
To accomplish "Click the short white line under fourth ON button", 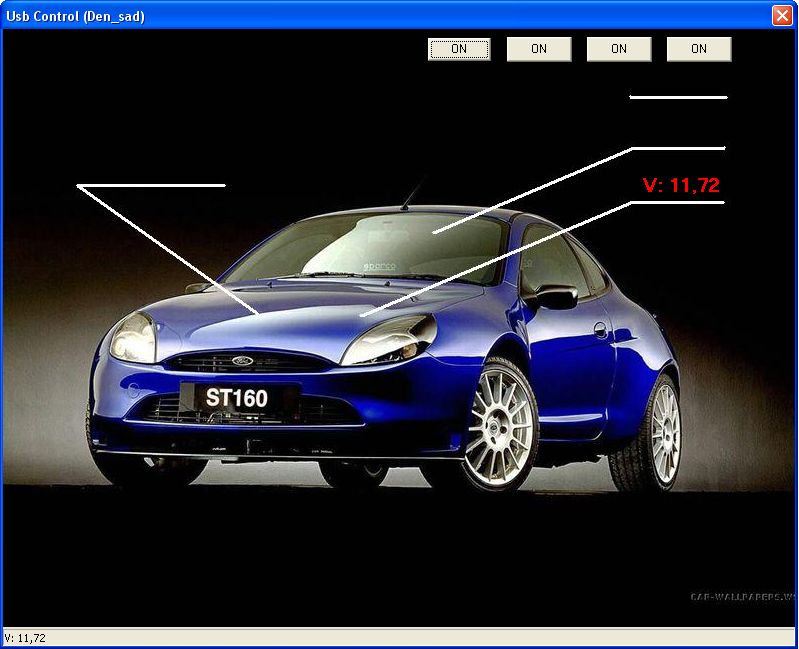I will click(x=678, y=98).
